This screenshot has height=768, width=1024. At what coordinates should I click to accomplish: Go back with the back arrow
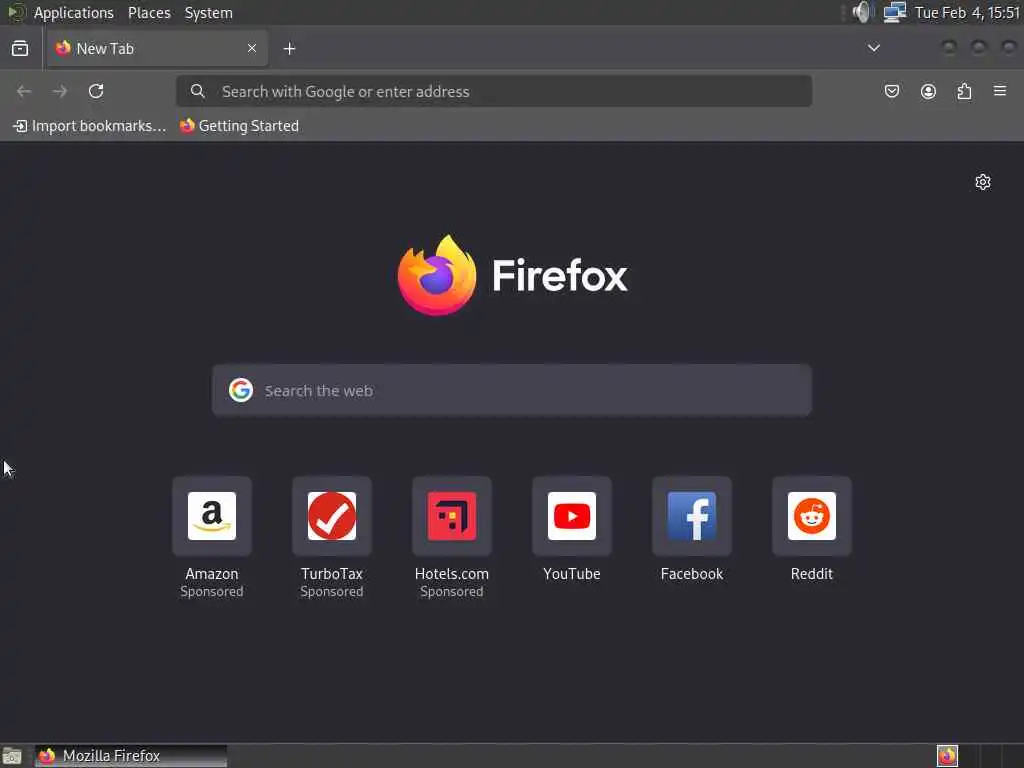pyautogui.click(x=24, y=91)
